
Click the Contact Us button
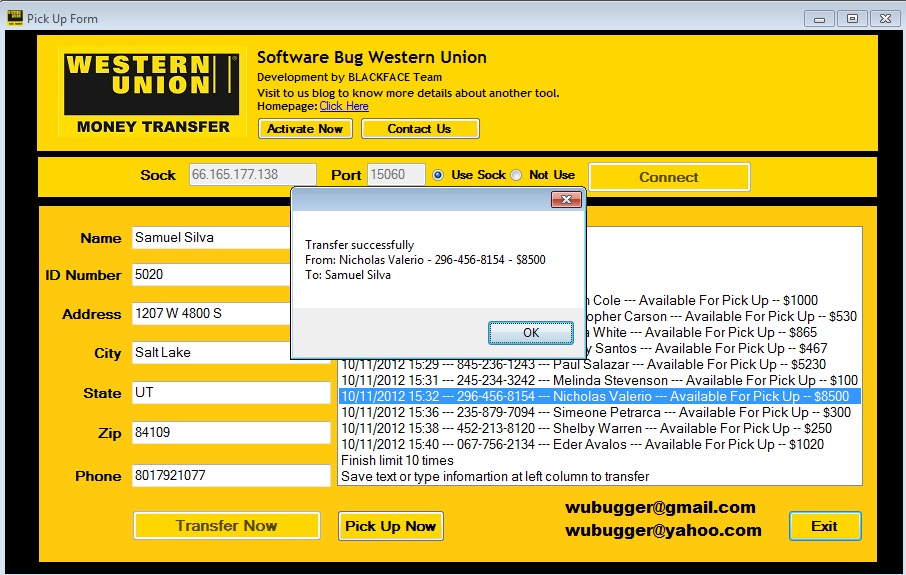point(420,129)
